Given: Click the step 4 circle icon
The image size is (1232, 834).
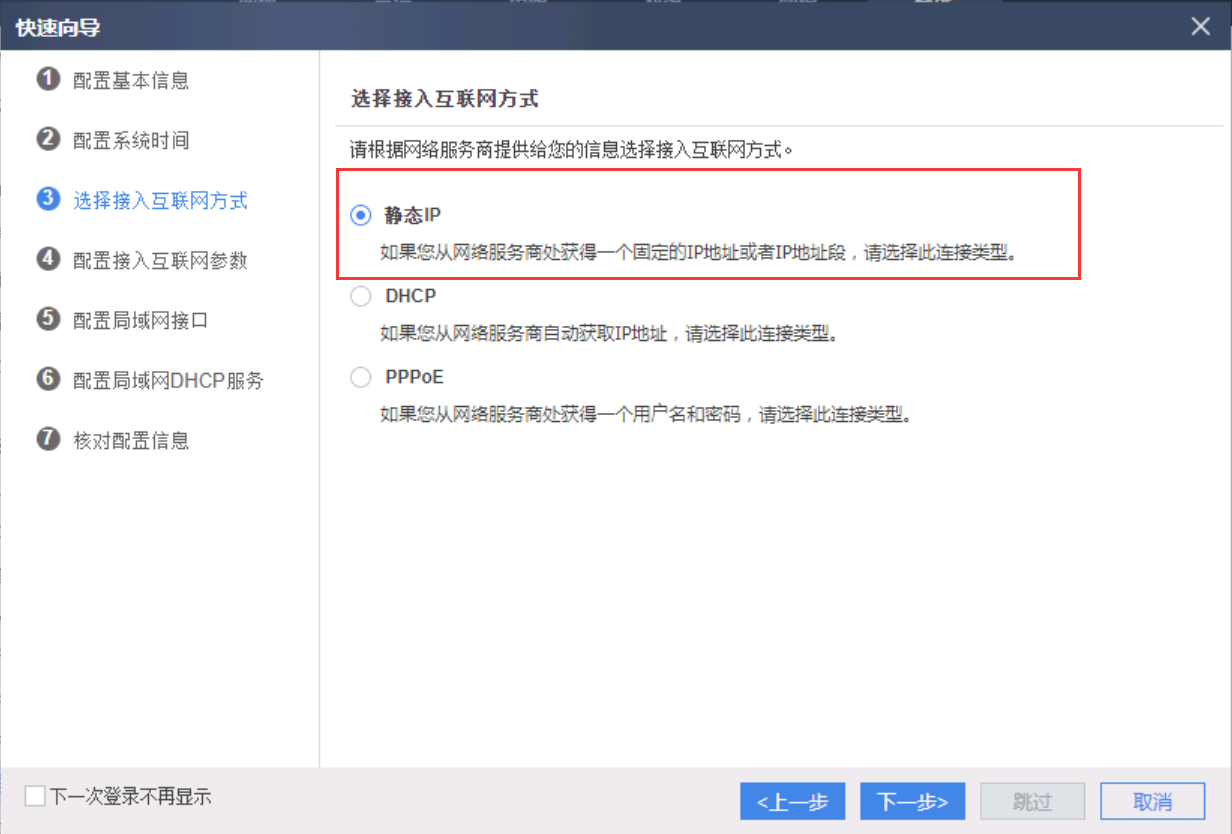Looking at the screenshot, I should [x=48, y=259].
